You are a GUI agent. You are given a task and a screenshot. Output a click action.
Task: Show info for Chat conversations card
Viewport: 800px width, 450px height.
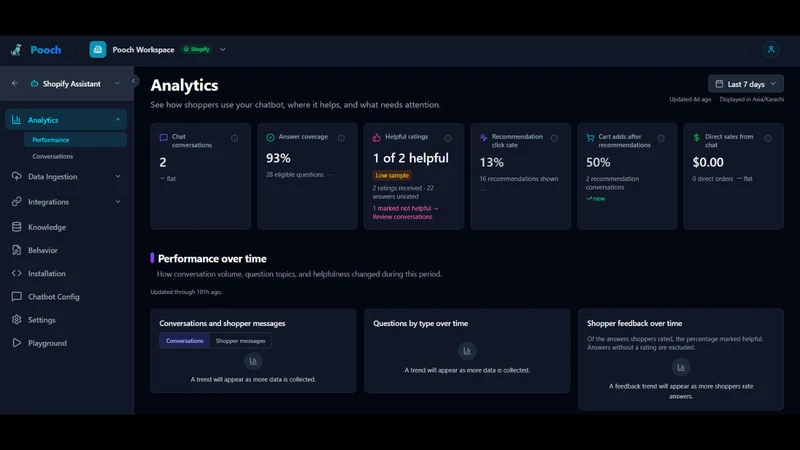(234, 138)
